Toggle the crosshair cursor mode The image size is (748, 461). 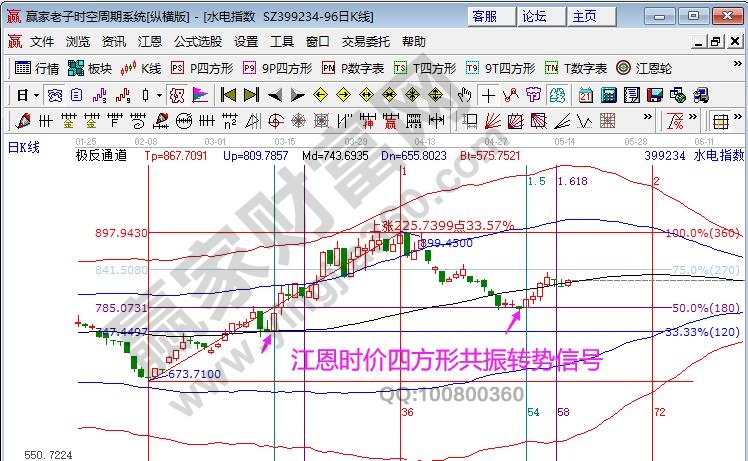click(x=488, y=95)
